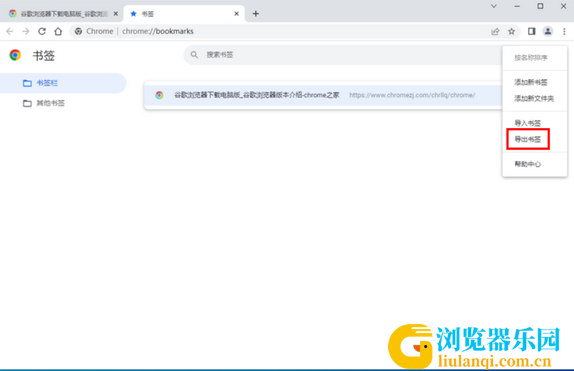The image size is (574, 371).
Task: Open the side panel icon
Action: 532,31
